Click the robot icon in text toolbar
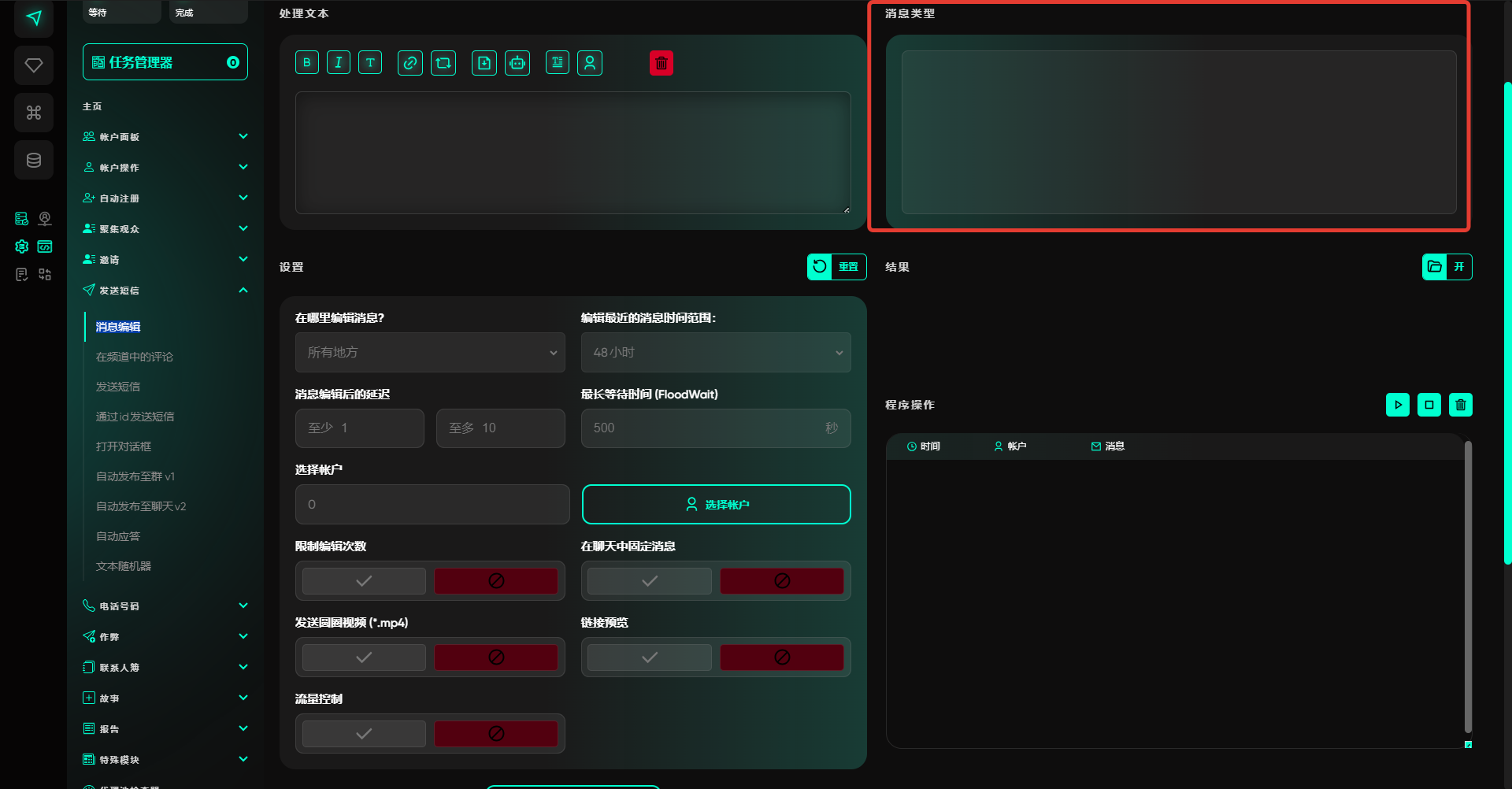 coord(517,63)
